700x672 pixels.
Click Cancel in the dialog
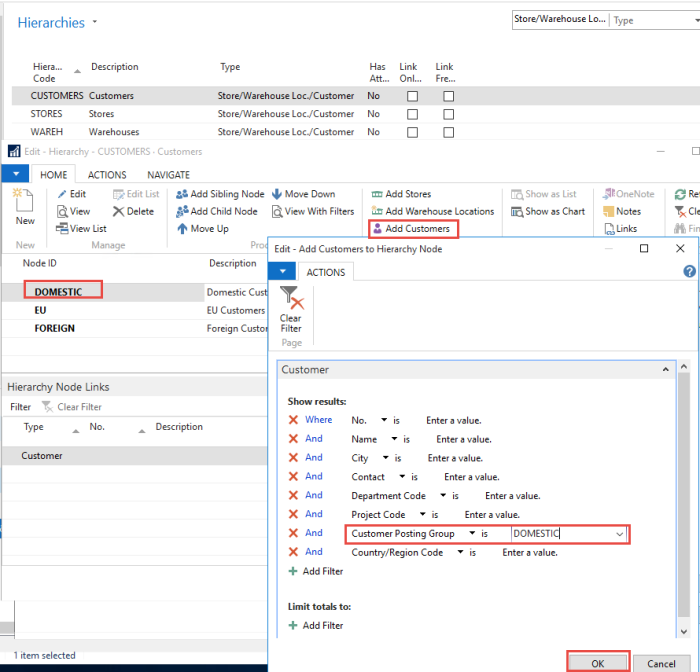tap(661, 663)
